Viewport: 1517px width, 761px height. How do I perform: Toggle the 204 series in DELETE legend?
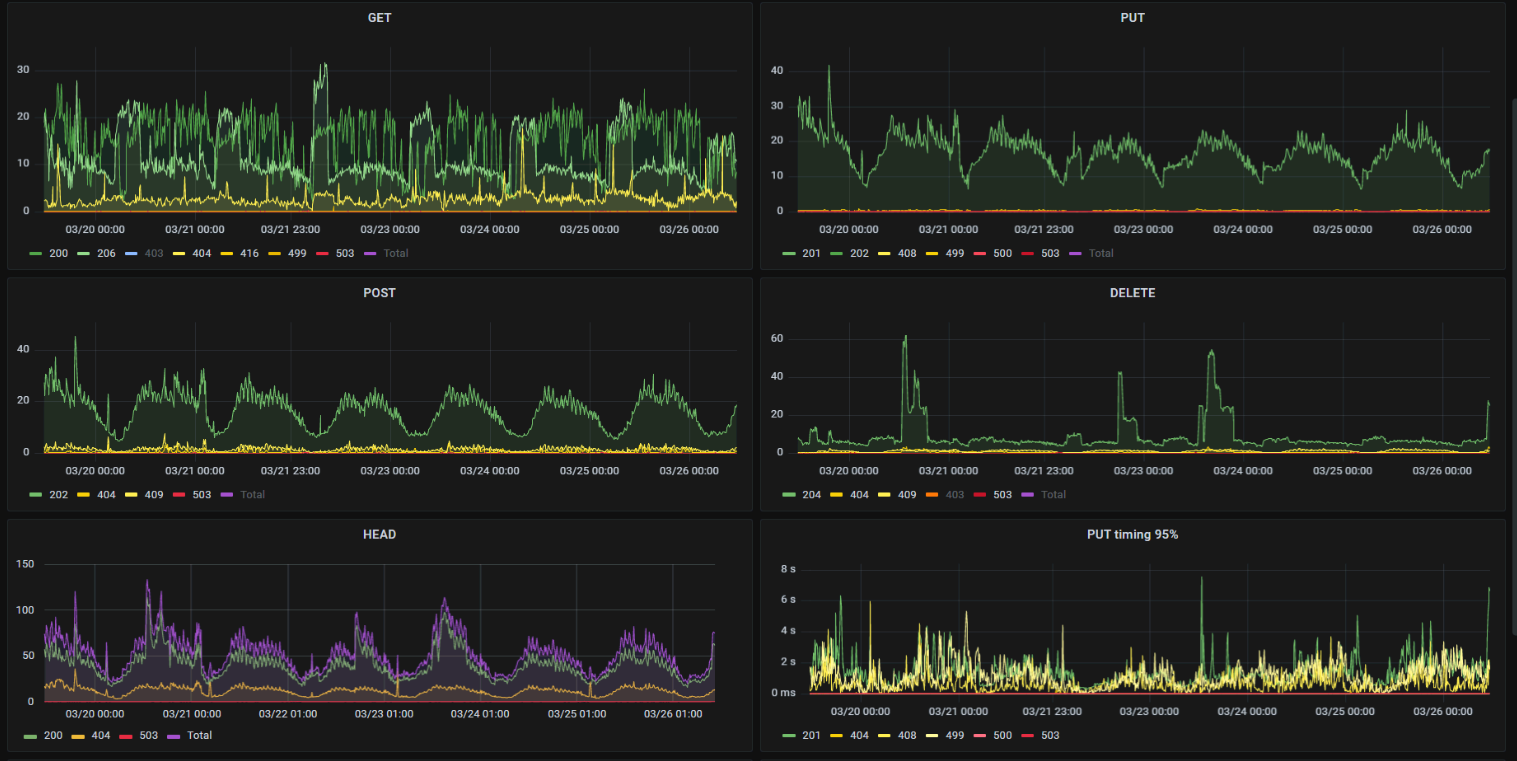pos(811,494)
